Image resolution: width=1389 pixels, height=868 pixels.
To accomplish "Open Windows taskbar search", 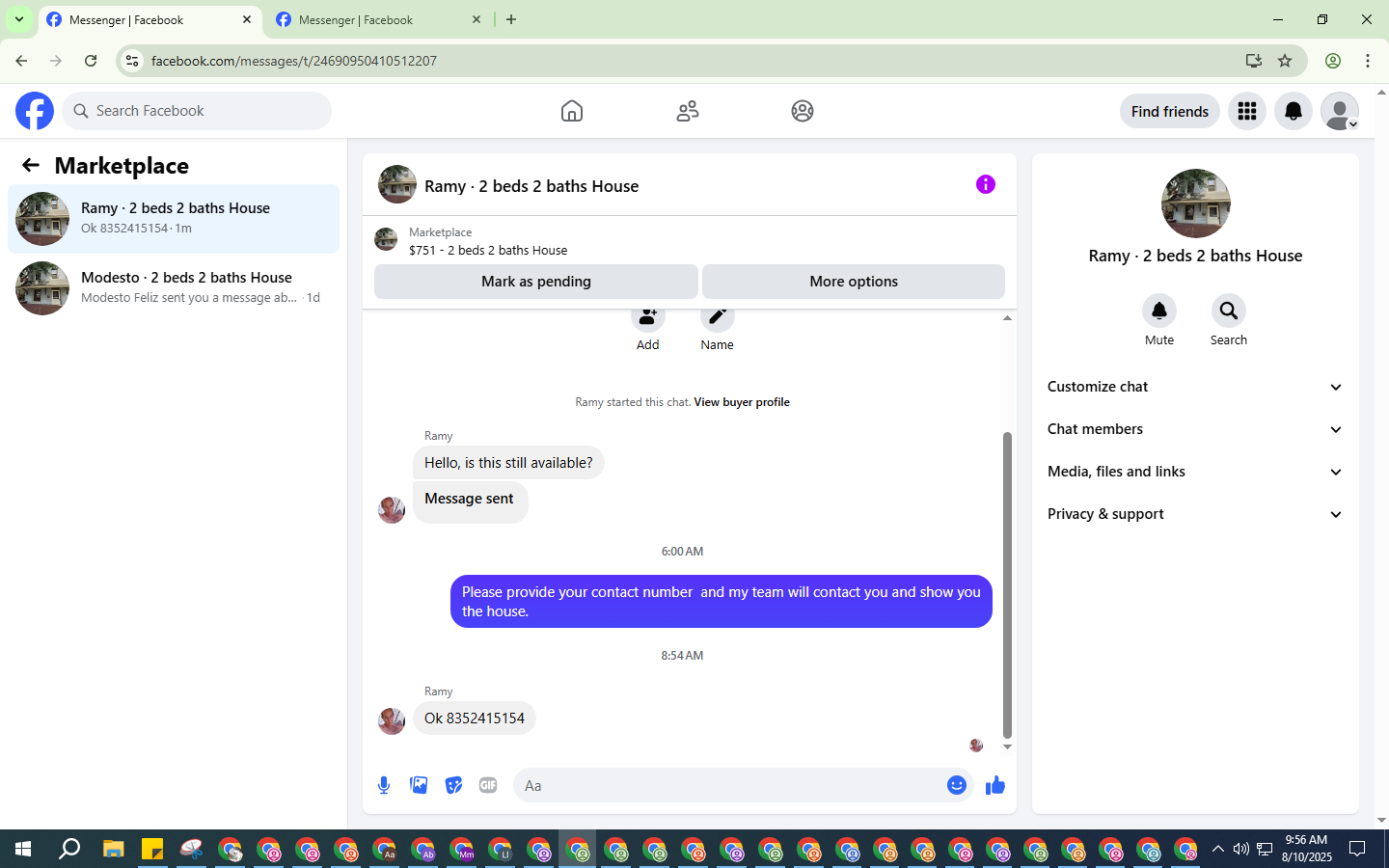I will (69, 849).
